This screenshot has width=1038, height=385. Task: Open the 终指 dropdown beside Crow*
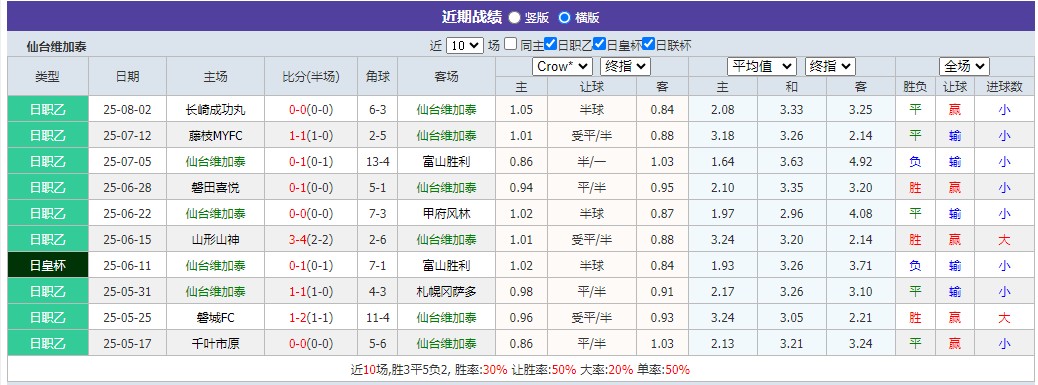pyautogui.click(x=625, y=67)
